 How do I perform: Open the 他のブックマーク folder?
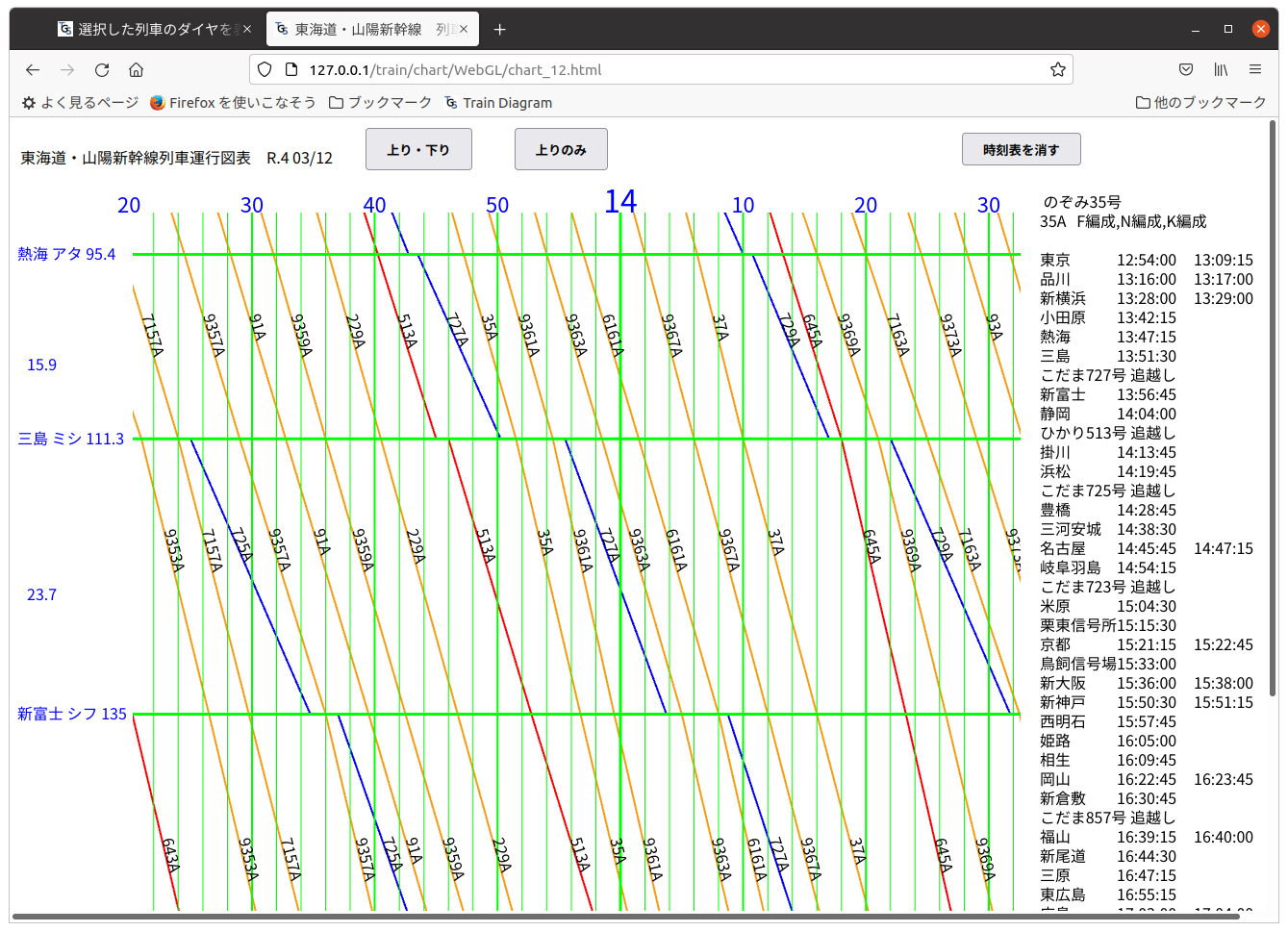click(1200, 102)
